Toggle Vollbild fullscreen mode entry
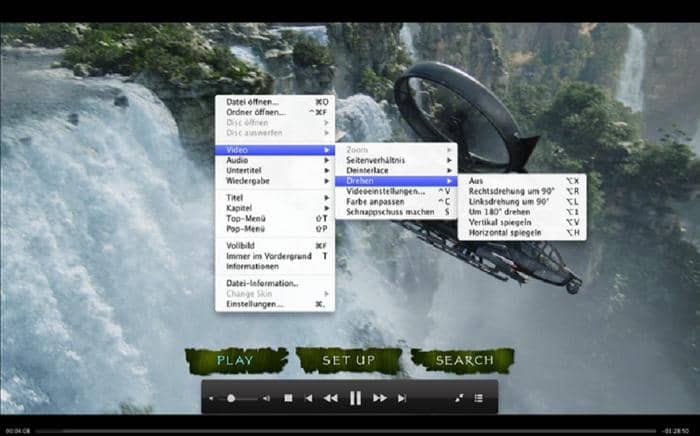 pos(275,246)
